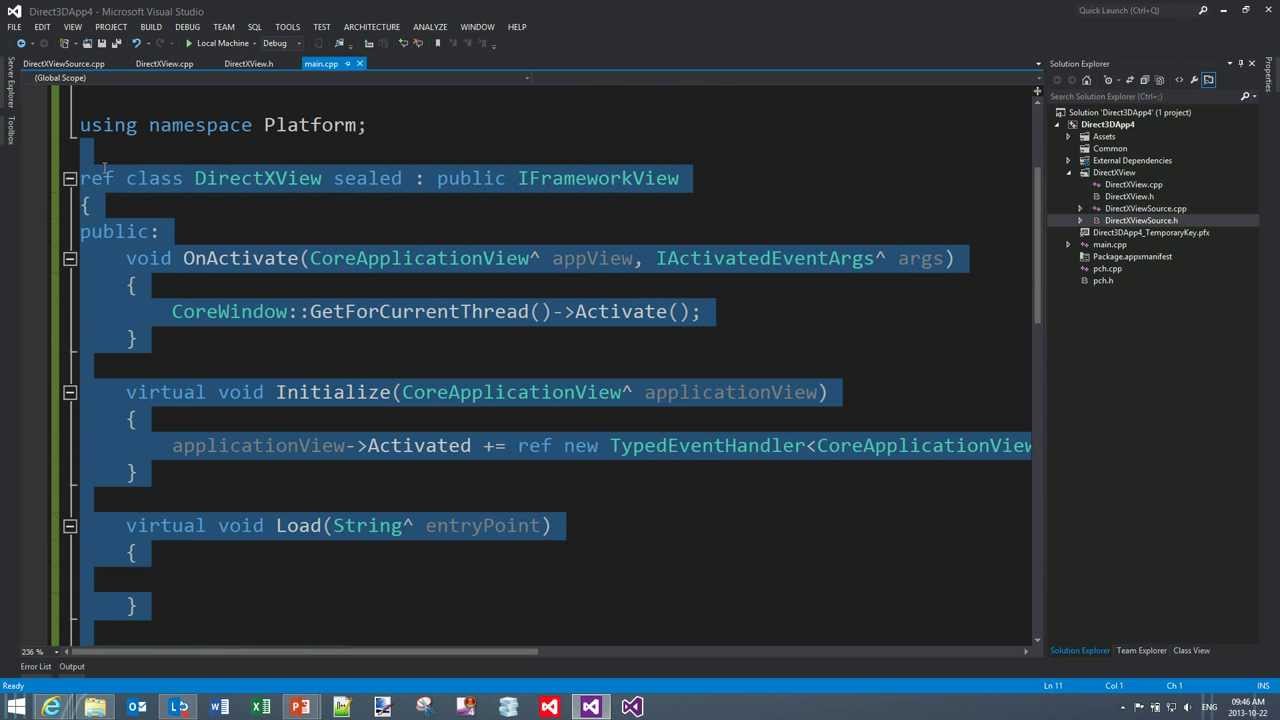Click View Code icon in Solution Explorer
The image size is (1280, 720).
tap(1179, 80)
